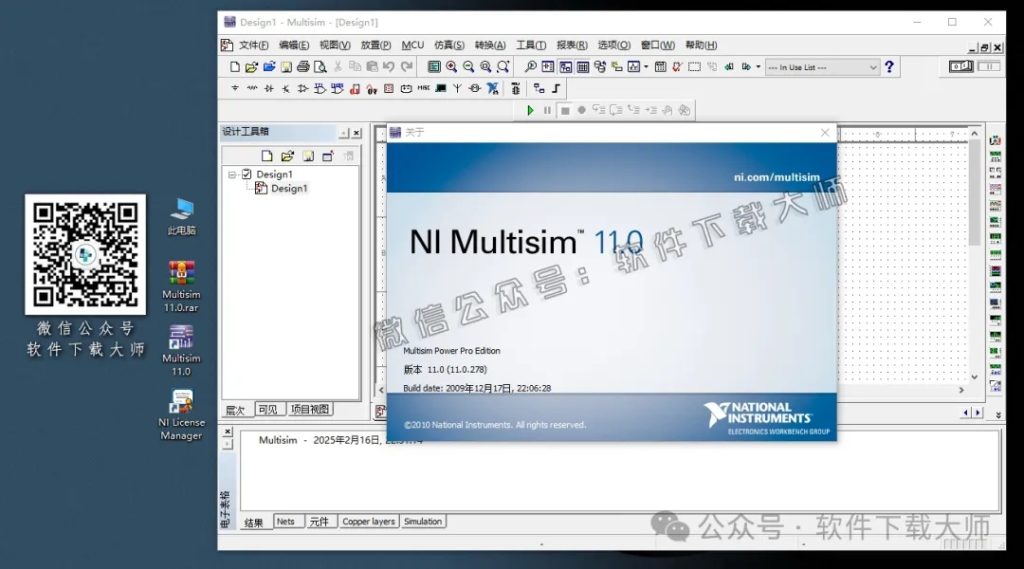This screenshot has width=1024, height=569.
Task: Click the redo arrow in toolbar
Action: click(406, 67)
